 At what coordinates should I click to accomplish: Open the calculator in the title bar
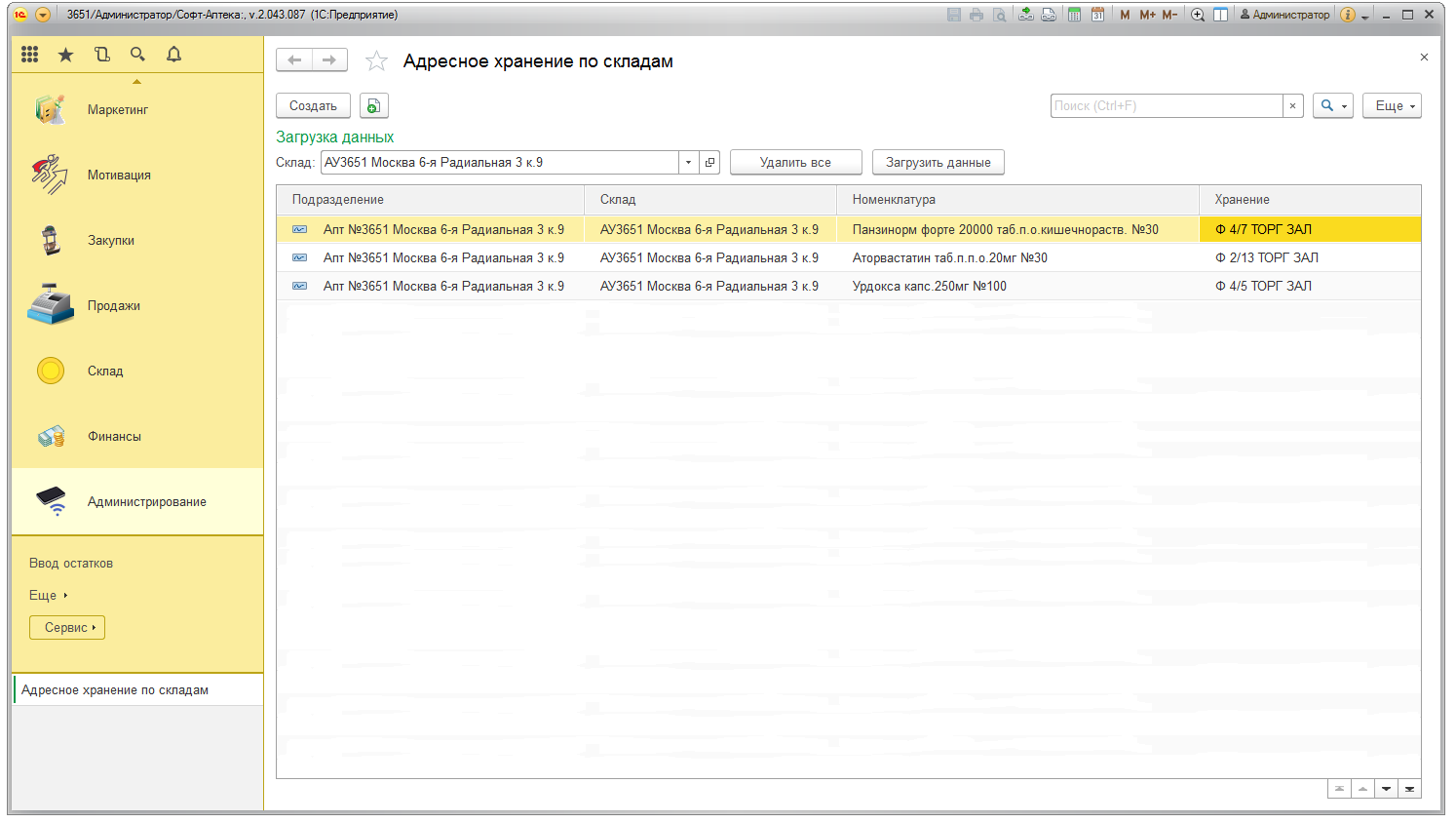click(1074, 15)
